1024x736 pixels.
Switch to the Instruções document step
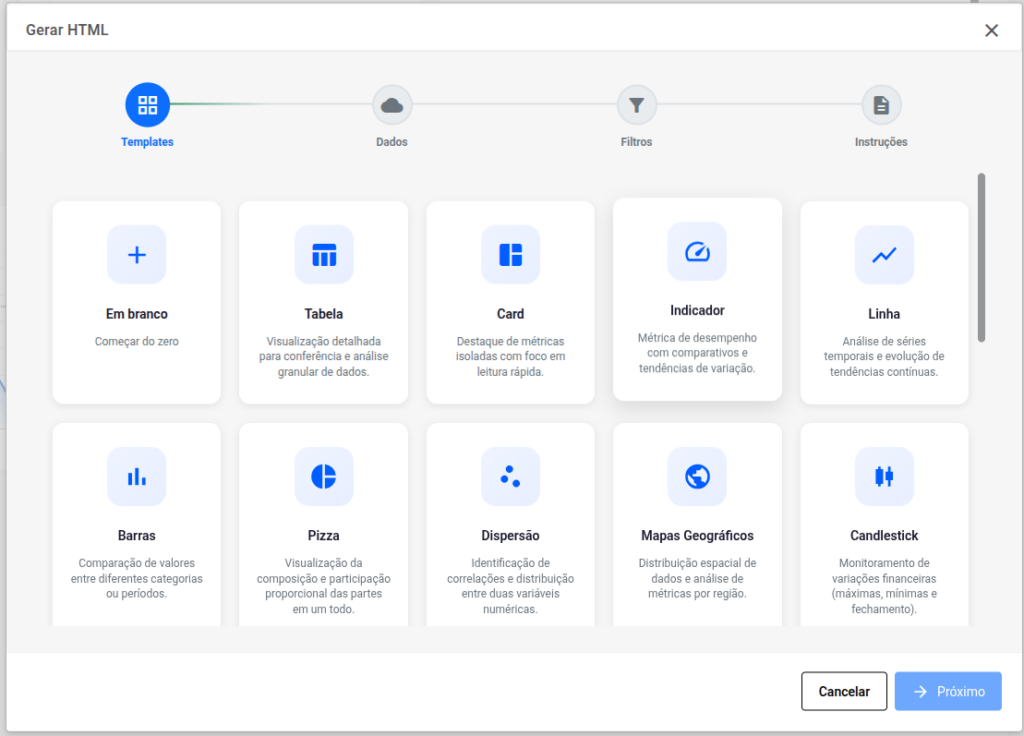tap(881, 105)
